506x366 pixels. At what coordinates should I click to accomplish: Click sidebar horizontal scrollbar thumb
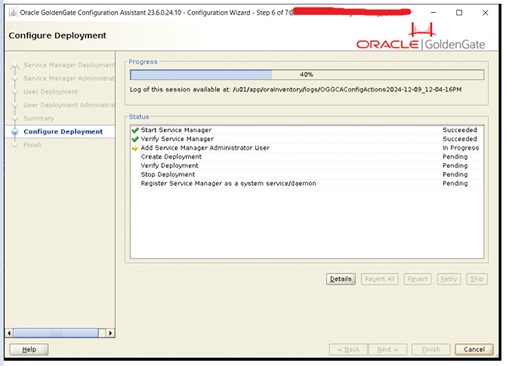[56, 333]
